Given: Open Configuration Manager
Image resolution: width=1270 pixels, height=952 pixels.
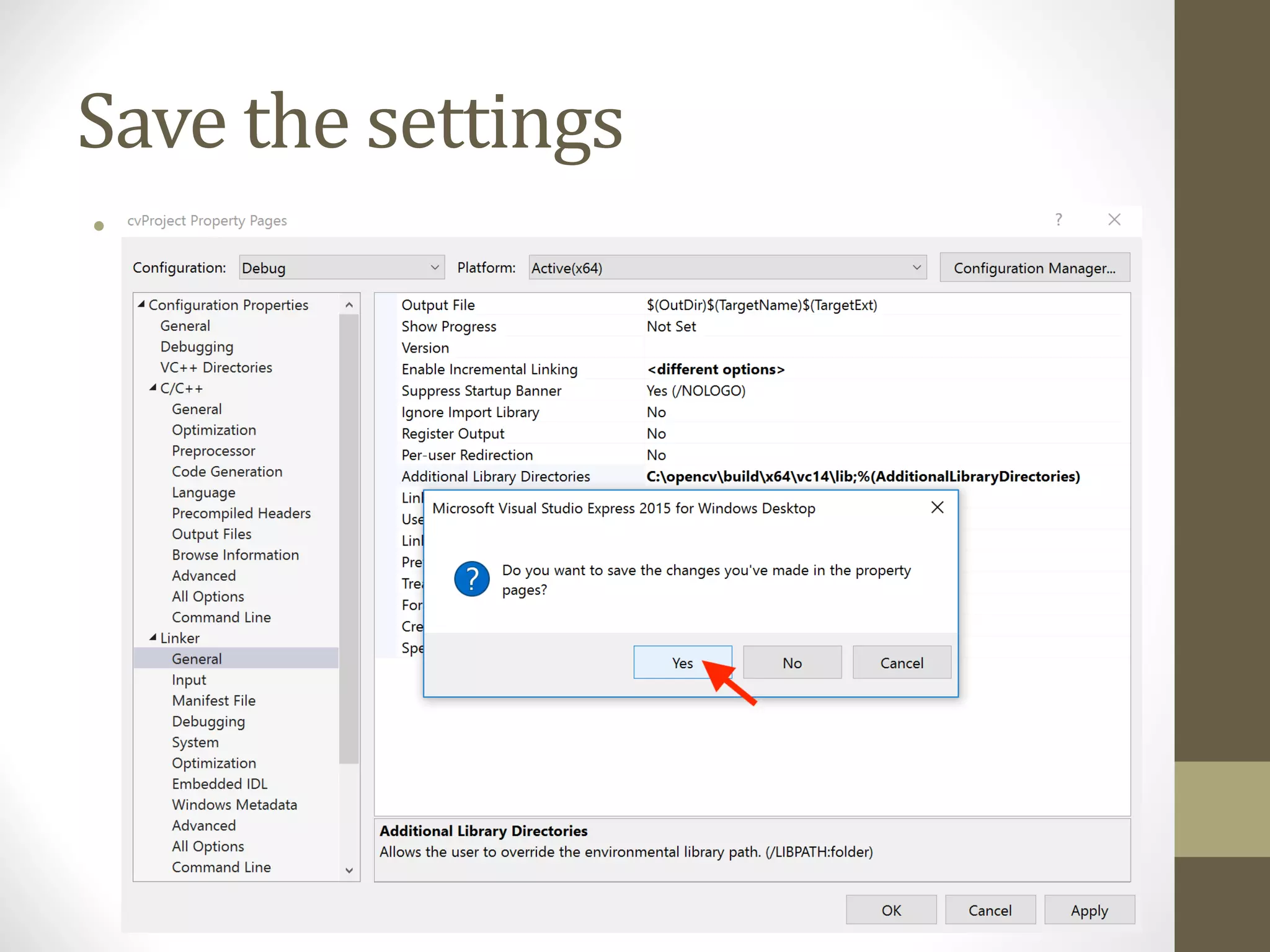Looking at the screenshot, I should tap(1034, 268).
